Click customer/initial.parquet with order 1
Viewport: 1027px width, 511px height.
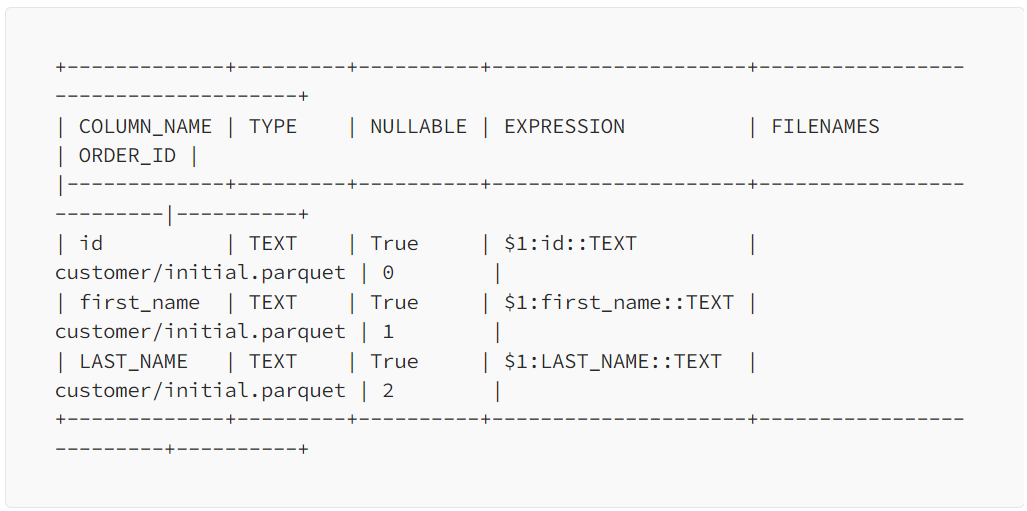tap(200, 331)
